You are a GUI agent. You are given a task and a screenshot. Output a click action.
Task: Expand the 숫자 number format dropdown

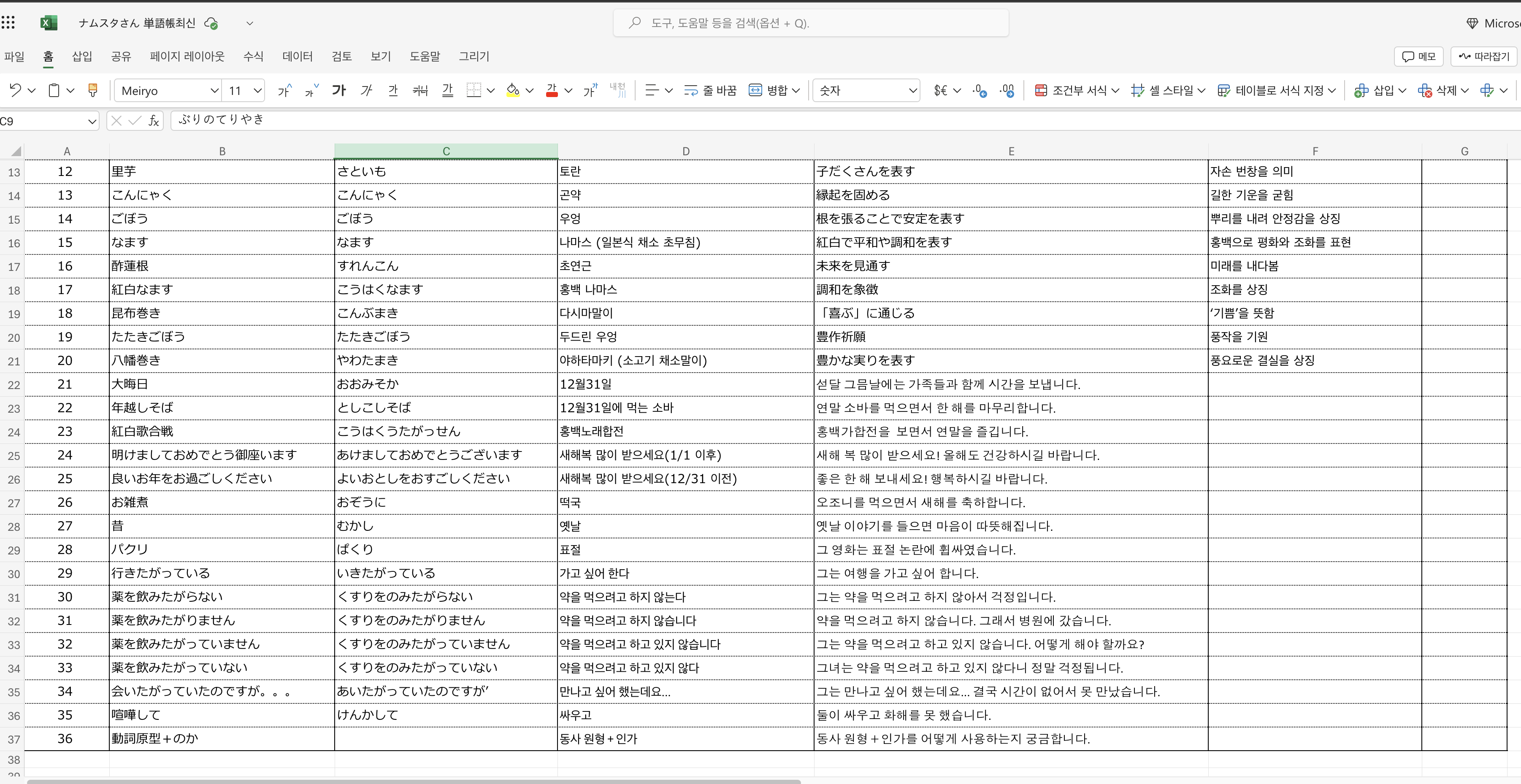pyautogui.click(x=912, y=90)
